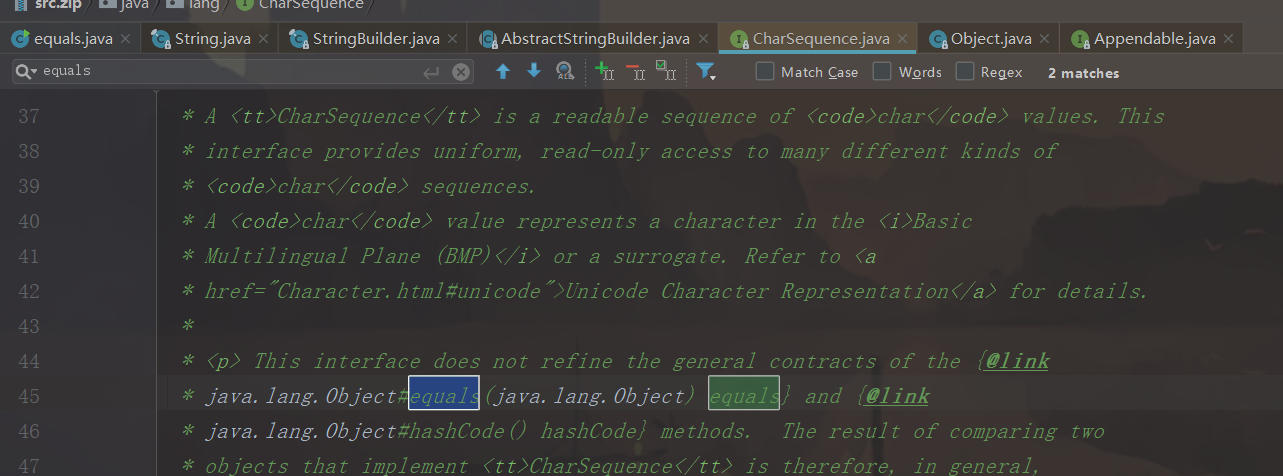Enable the Regex checkbox
The height and width of the screenshot is (476, 1283).
click(x=965, y=72)
